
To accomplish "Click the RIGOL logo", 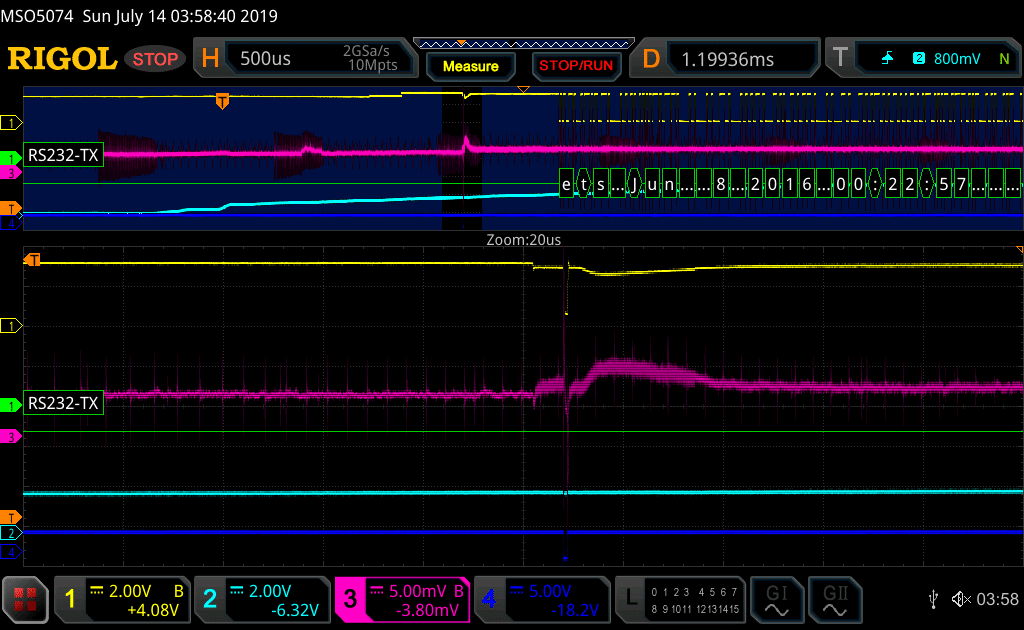I will 62,59.
